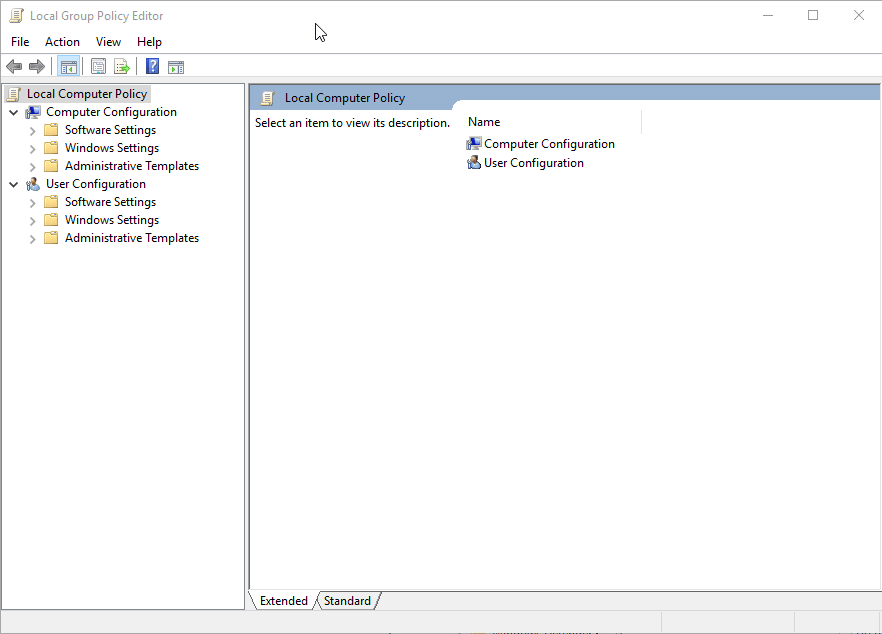Viewport: 882px width, 634px height.
Task: Click folder icon of Windows Settings under Computer Configuration
Action: [x=51, y=148]
